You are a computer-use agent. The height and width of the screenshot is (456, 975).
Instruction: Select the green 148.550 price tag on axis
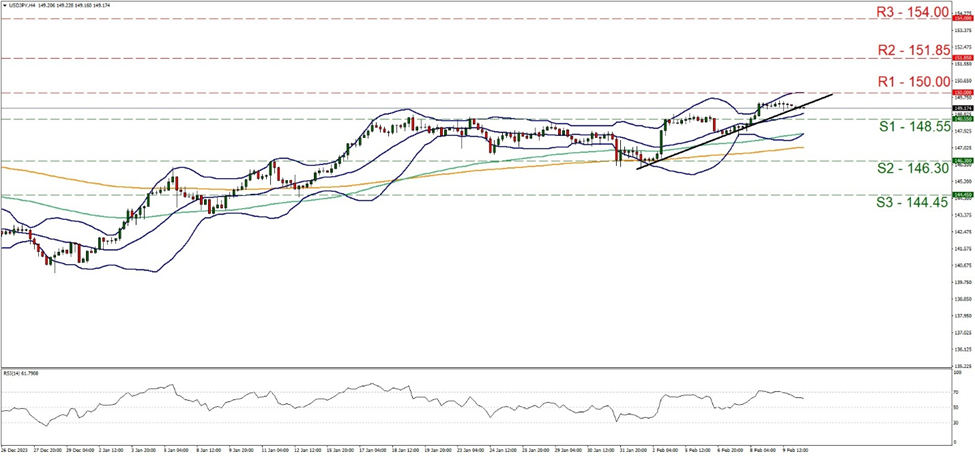963,118
